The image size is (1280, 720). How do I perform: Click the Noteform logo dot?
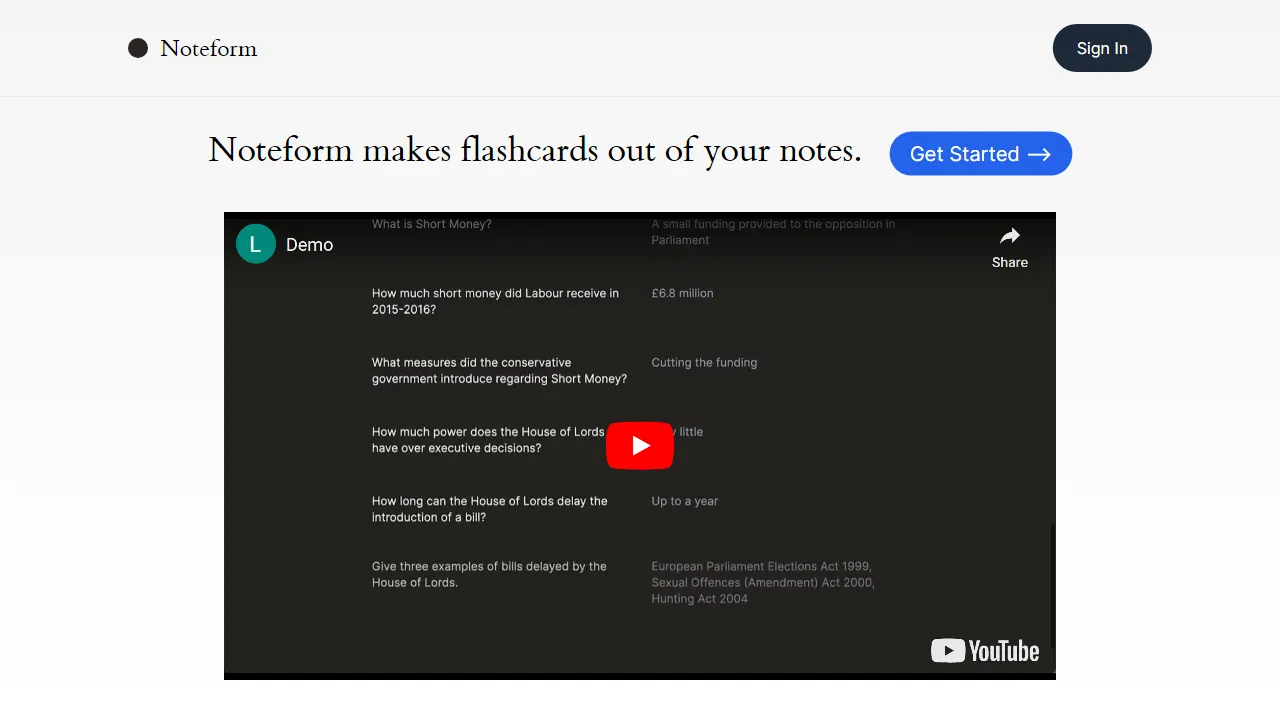coord(138,48)
